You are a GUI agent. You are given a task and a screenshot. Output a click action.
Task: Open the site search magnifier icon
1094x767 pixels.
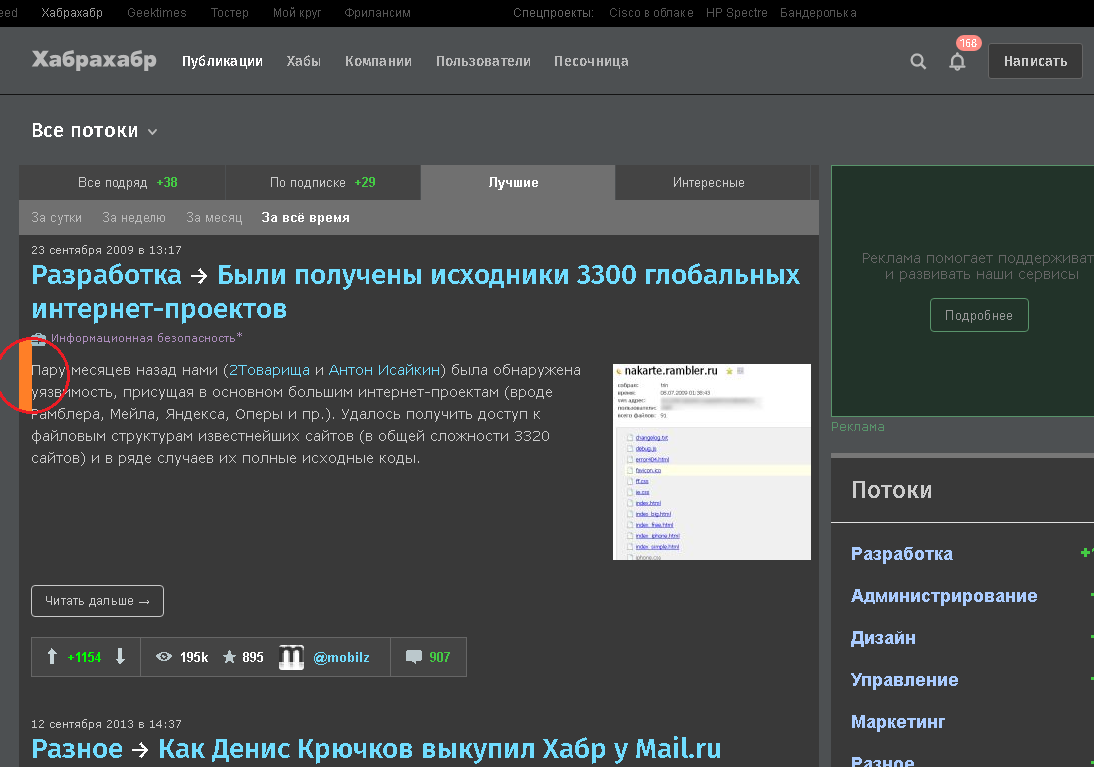pos(918,61)
